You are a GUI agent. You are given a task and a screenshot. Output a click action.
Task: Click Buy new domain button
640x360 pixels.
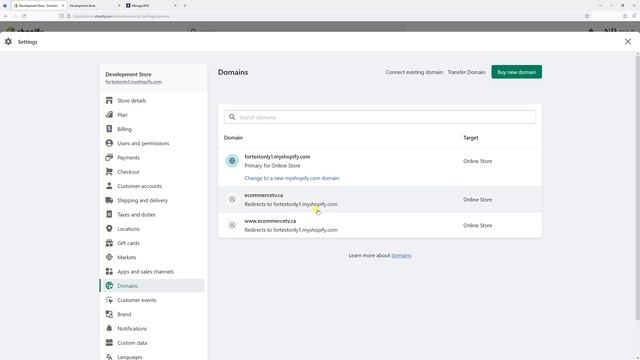[x=516, y=72]
